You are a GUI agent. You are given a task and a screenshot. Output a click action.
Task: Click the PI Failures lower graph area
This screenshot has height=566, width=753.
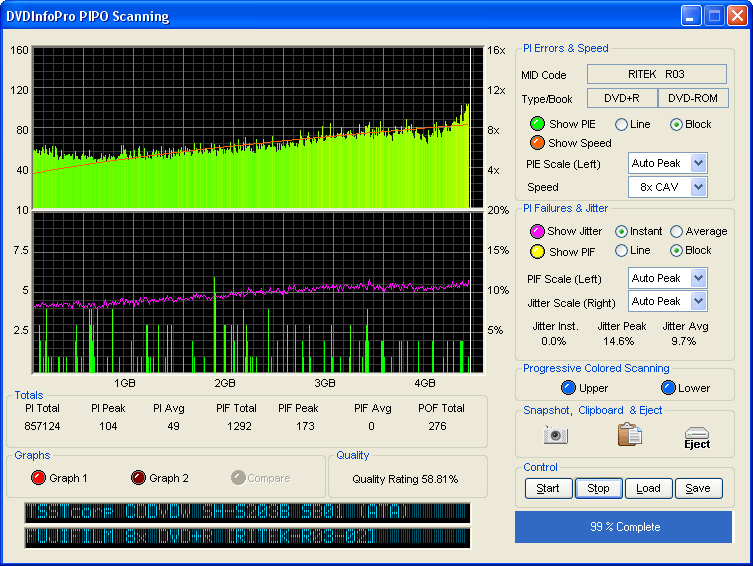click(258, 292)
